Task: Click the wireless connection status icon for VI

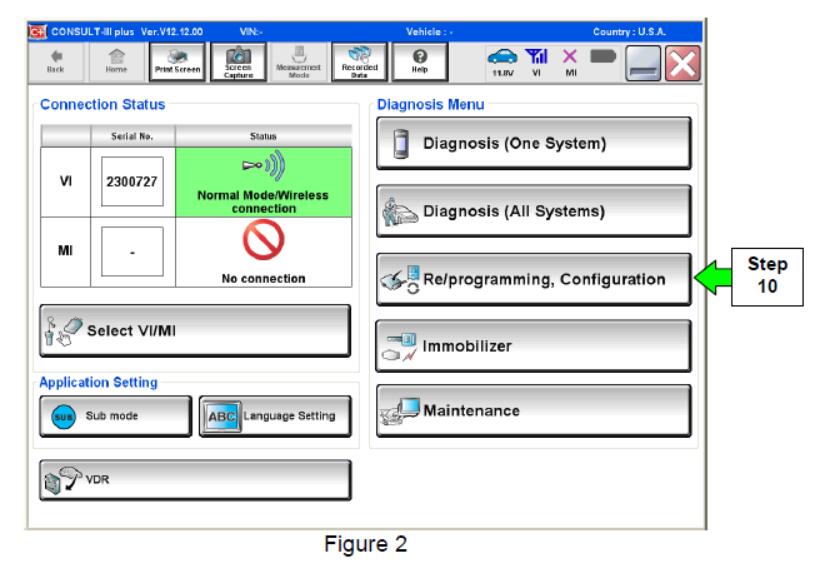Action: pos(264,166)
